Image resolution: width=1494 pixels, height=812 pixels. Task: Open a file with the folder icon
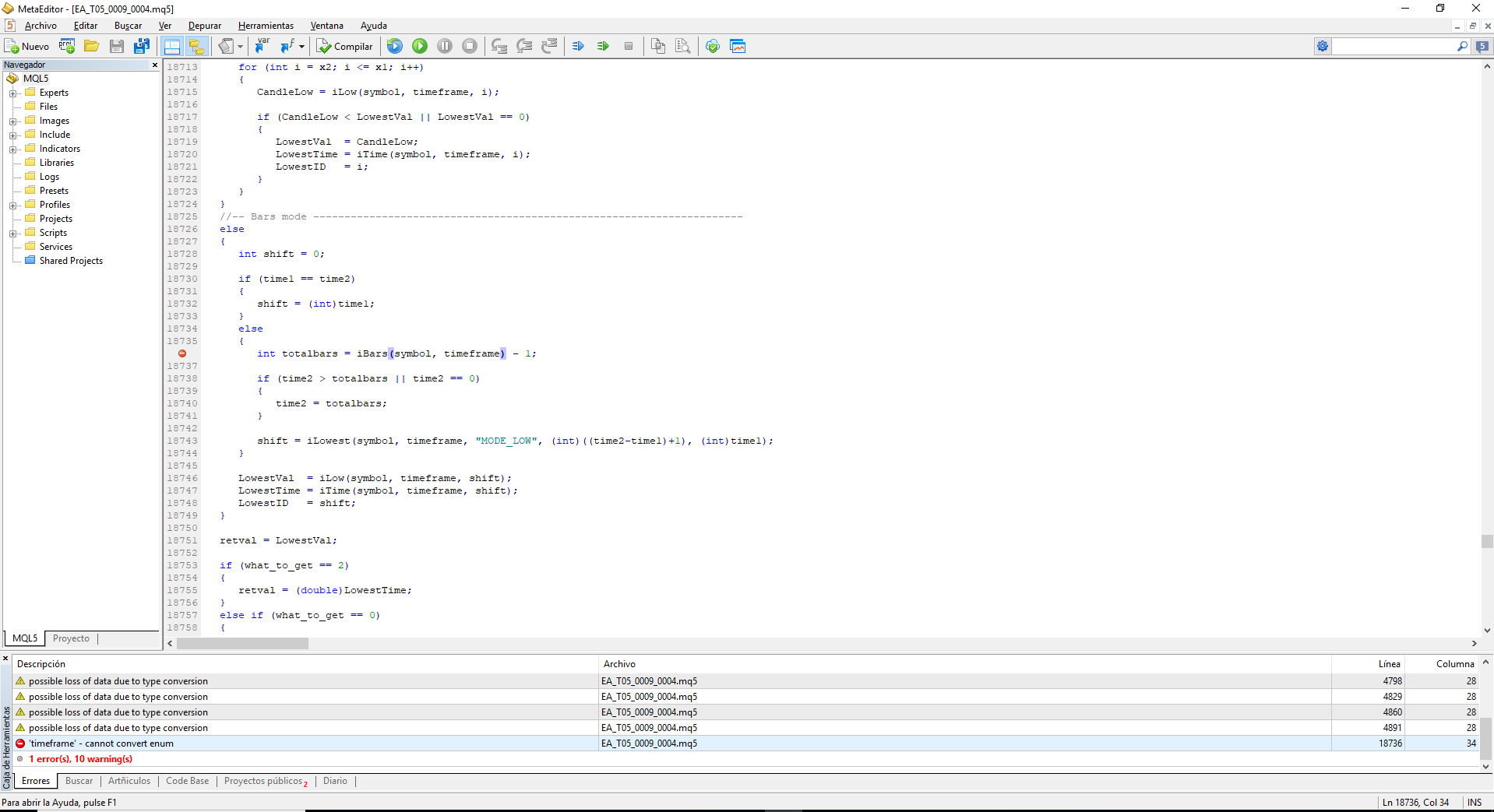point(92,47)
